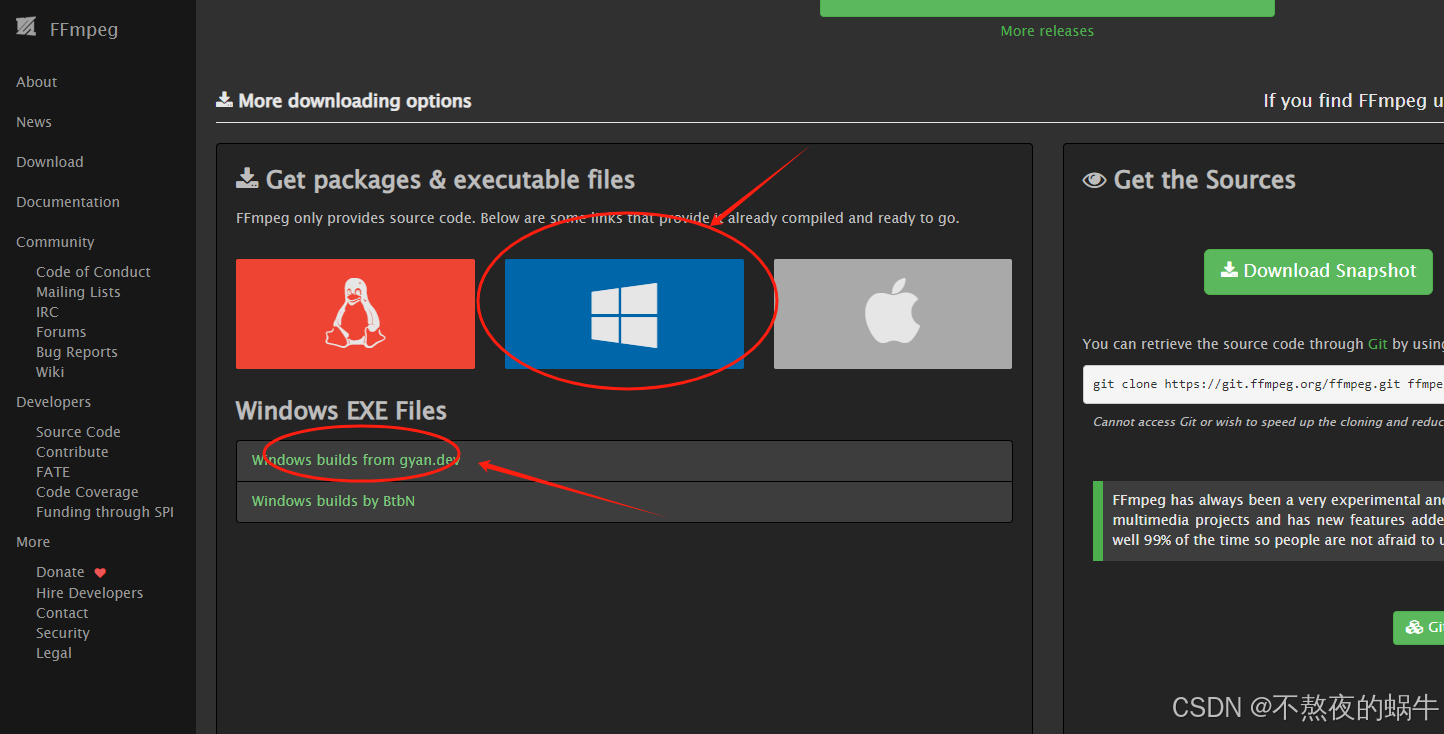Go to the News page

point(34,122)
